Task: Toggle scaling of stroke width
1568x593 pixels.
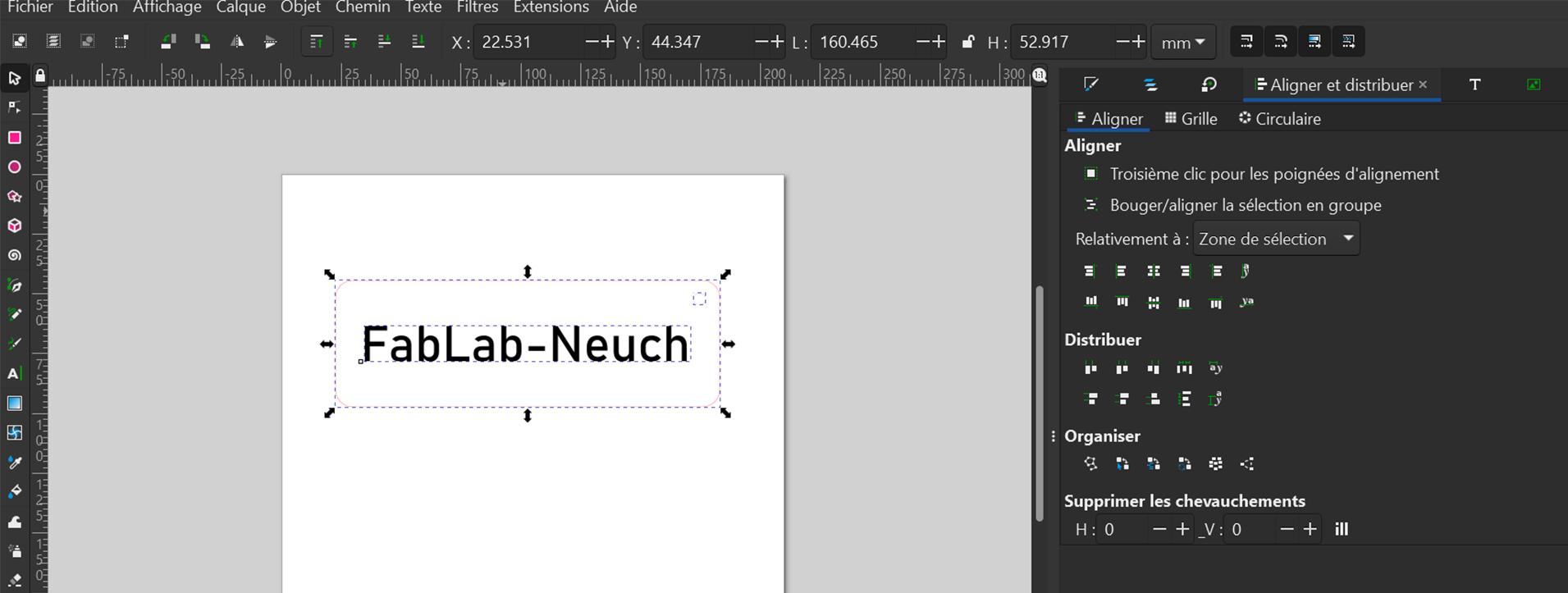Action: (1246, 41)
